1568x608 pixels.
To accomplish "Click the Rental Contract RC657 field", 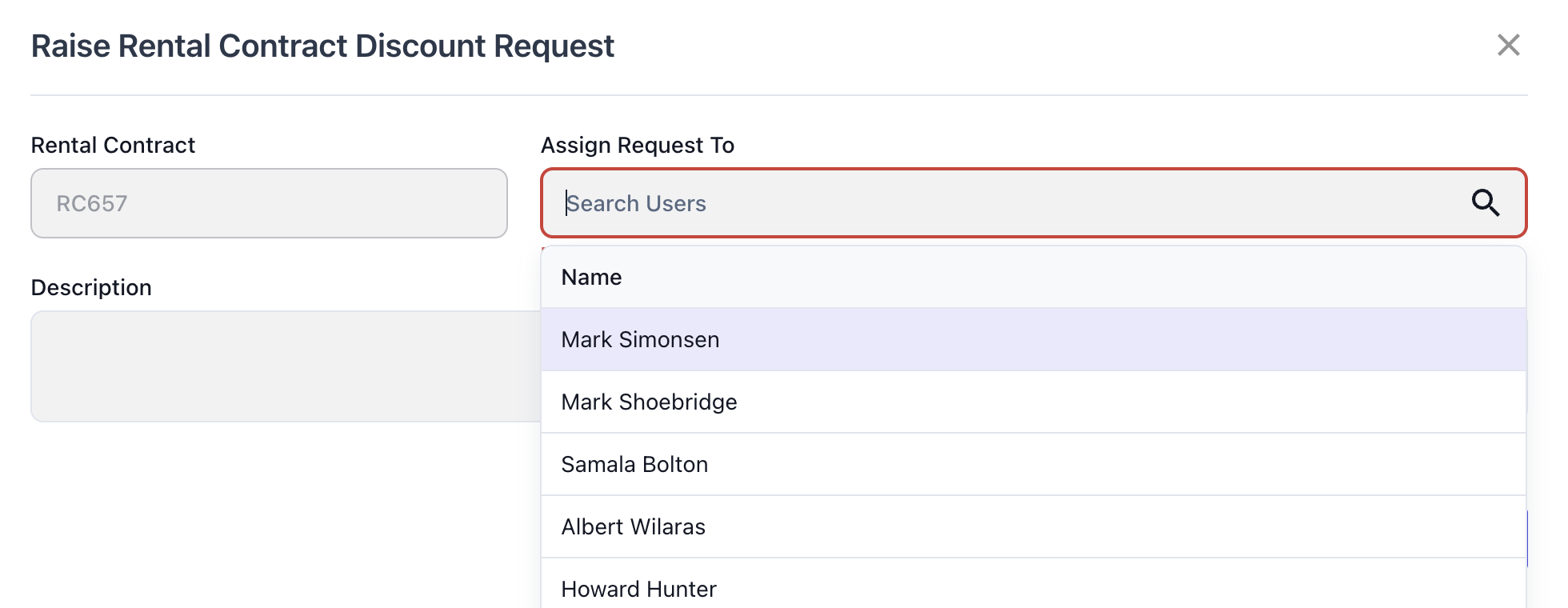I will [x=269, y=203].
